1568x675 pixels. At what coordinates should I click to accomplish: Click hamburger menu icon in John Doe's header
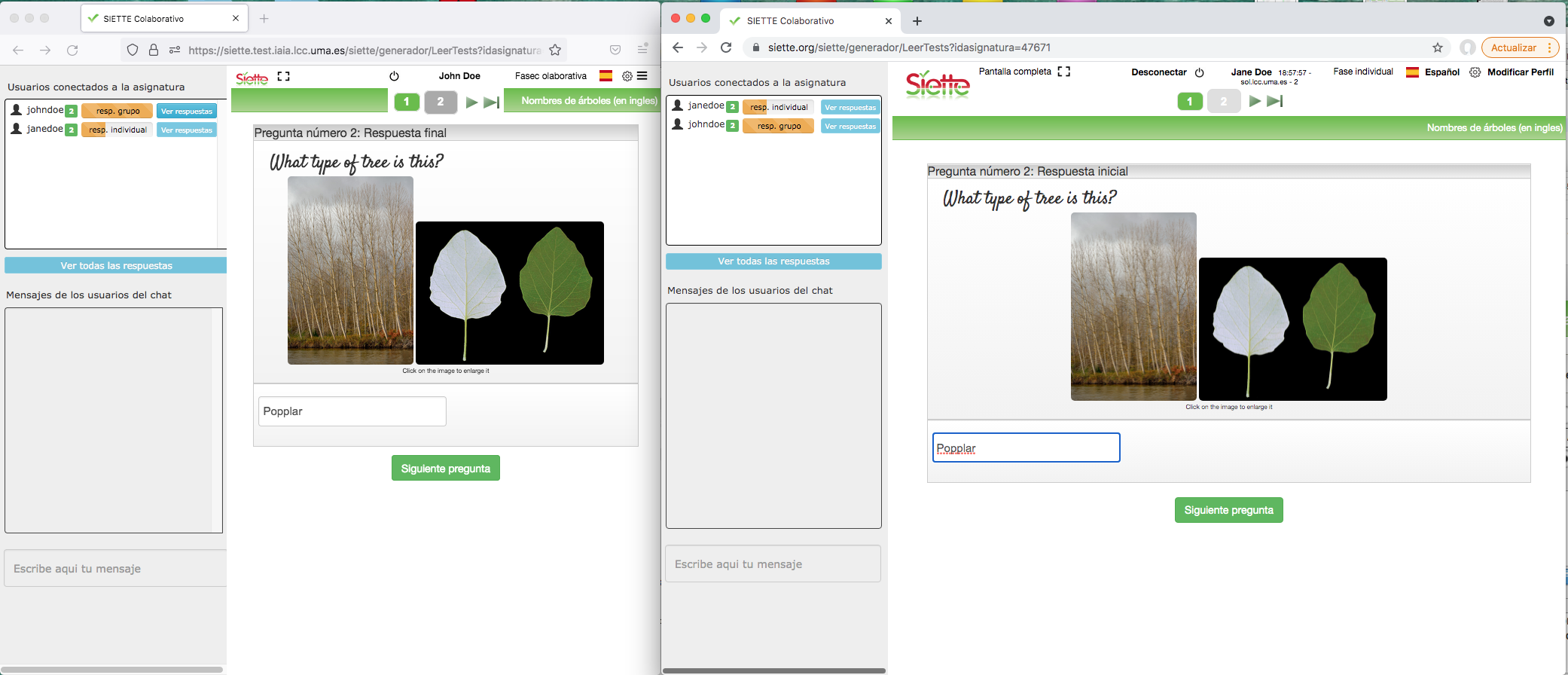[642, 76]
